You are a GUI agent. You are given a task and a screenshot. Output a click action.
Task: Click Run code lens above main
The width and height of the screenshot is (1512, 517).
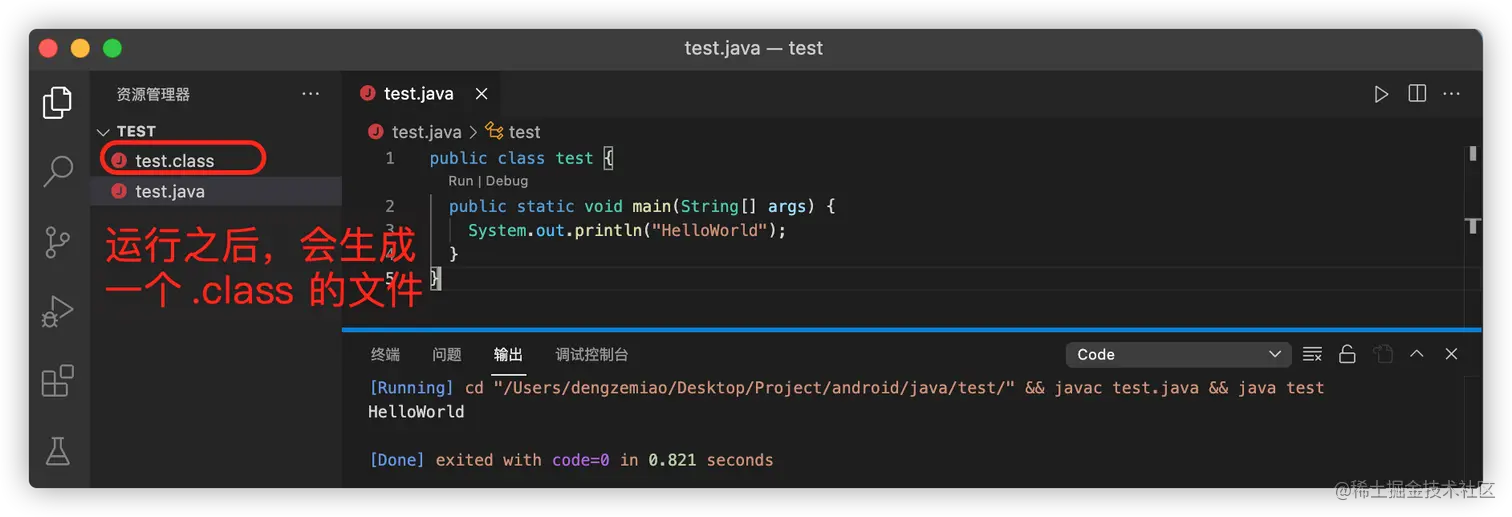pos(460,181)
